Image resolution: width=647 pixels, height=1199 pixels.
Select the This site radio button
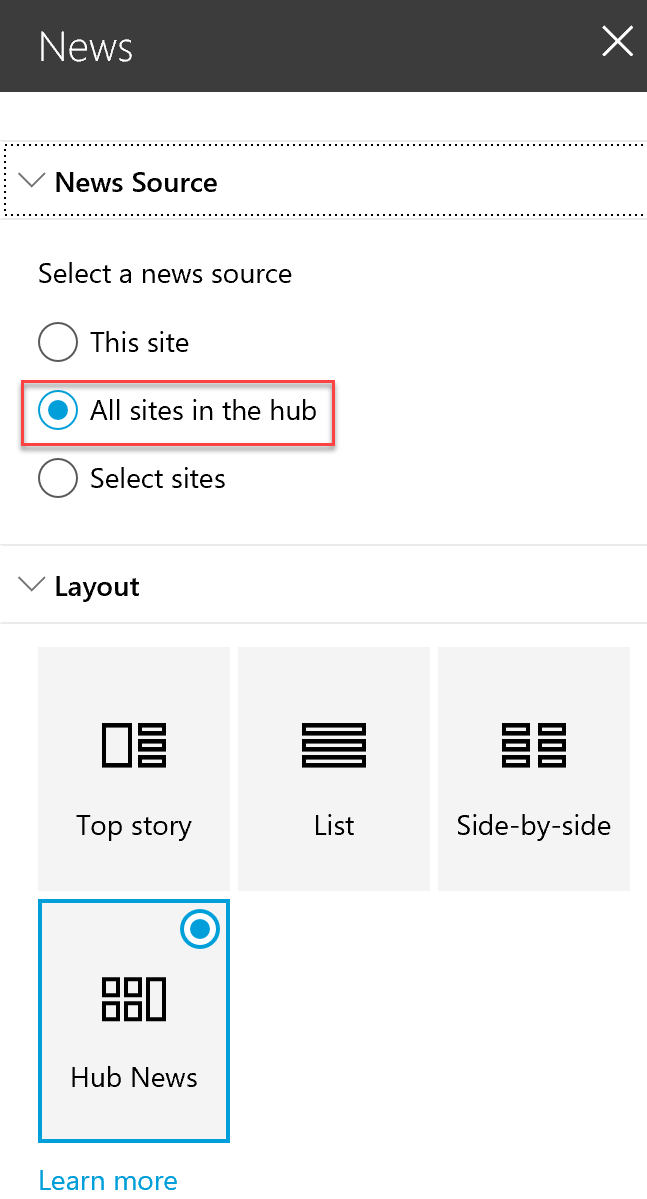pyautogui.click(x=58, y=342)
